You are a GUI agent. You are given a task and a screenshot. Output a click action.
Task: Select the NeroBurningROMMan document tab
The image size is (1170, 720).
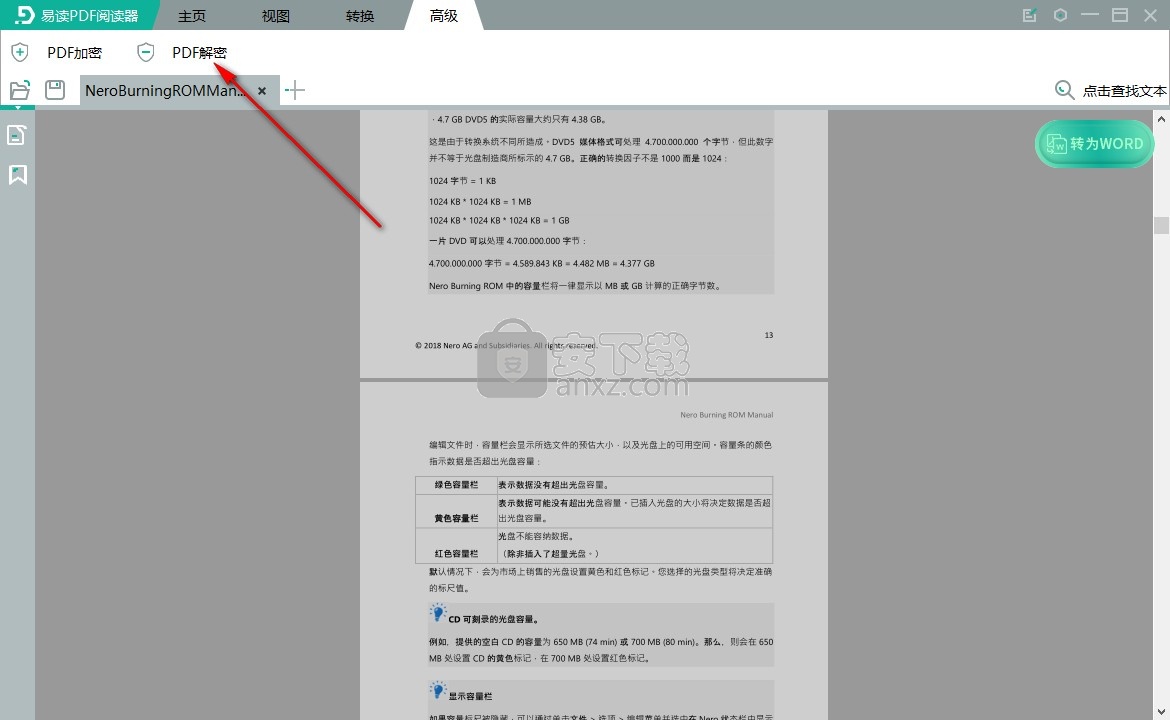point(166,90)
